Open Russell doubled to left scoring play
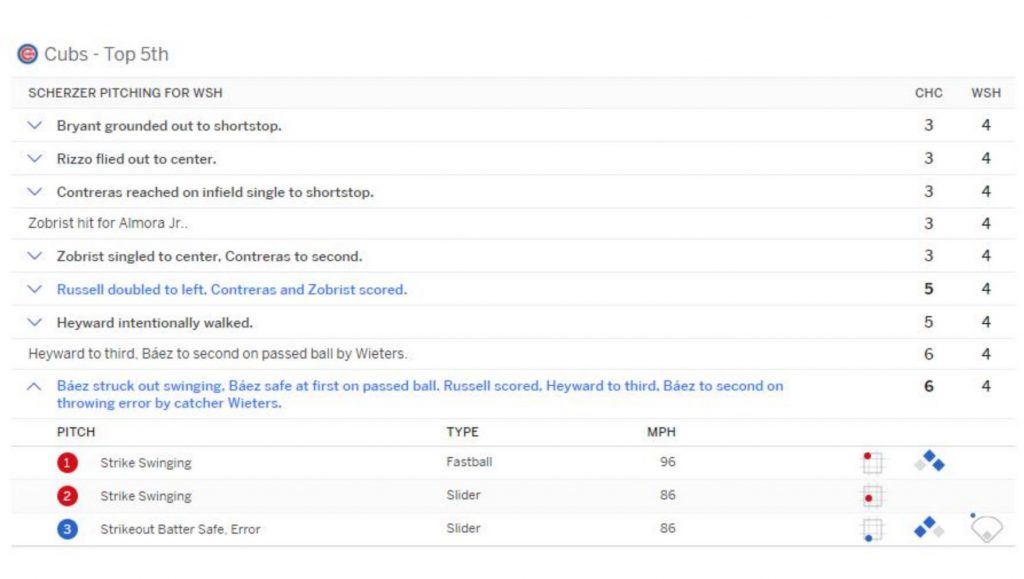This screenshot has width=1024, height=579. (232, 289)
